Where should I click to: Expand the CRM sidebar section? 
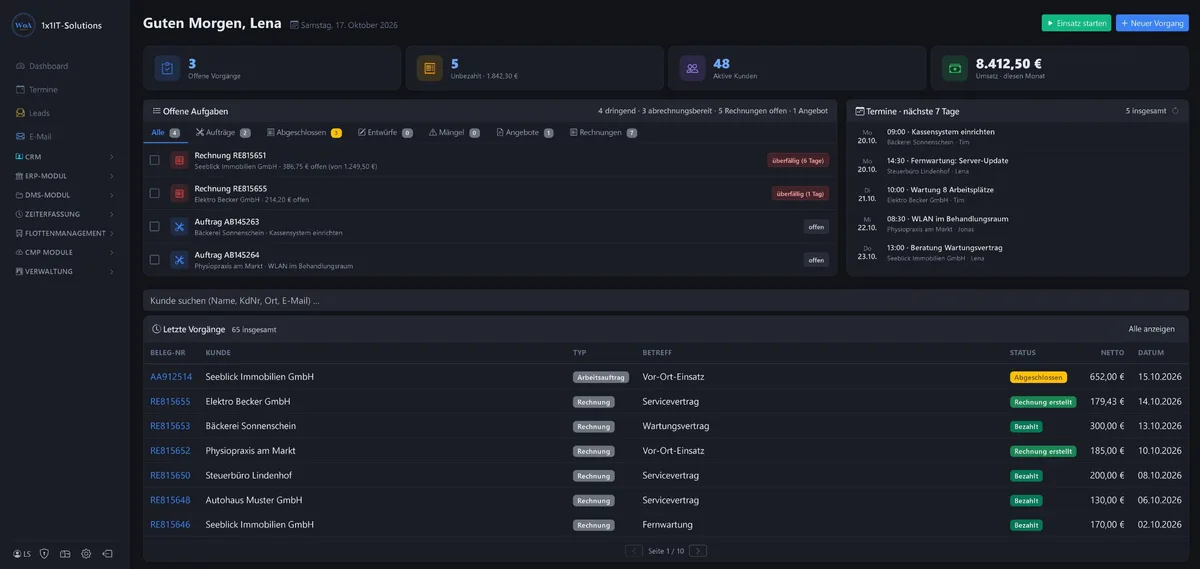tap(64, 157)
